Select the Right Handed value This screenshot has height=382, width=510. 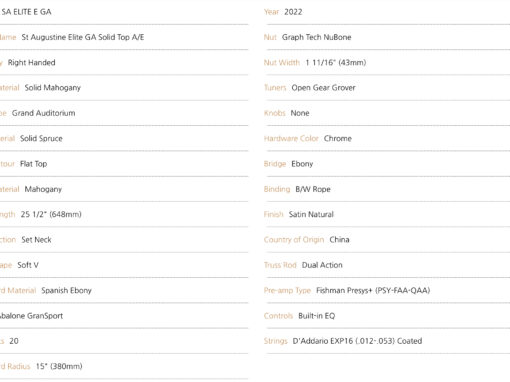coord(31,63)
